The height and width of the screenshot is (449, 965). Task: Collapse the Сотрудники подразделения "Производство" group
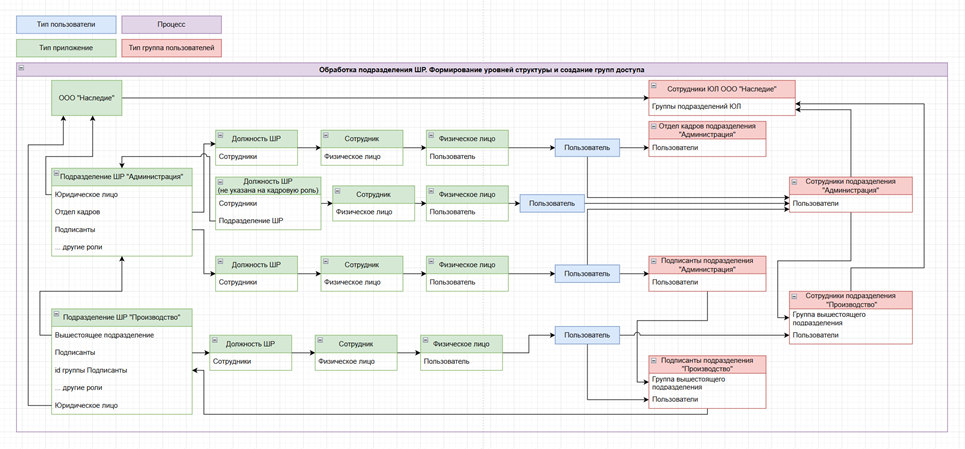click(795, 297)
